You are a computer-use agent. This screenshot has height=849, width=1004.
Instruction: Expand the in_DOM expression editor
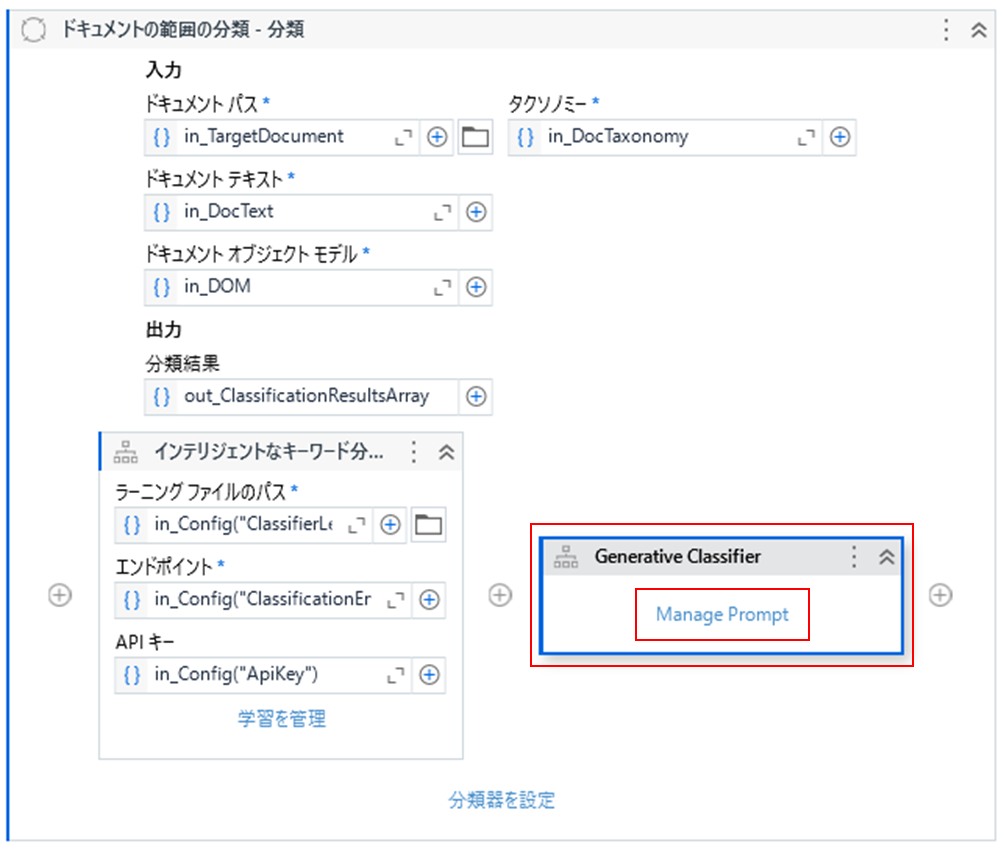point(442,287)
